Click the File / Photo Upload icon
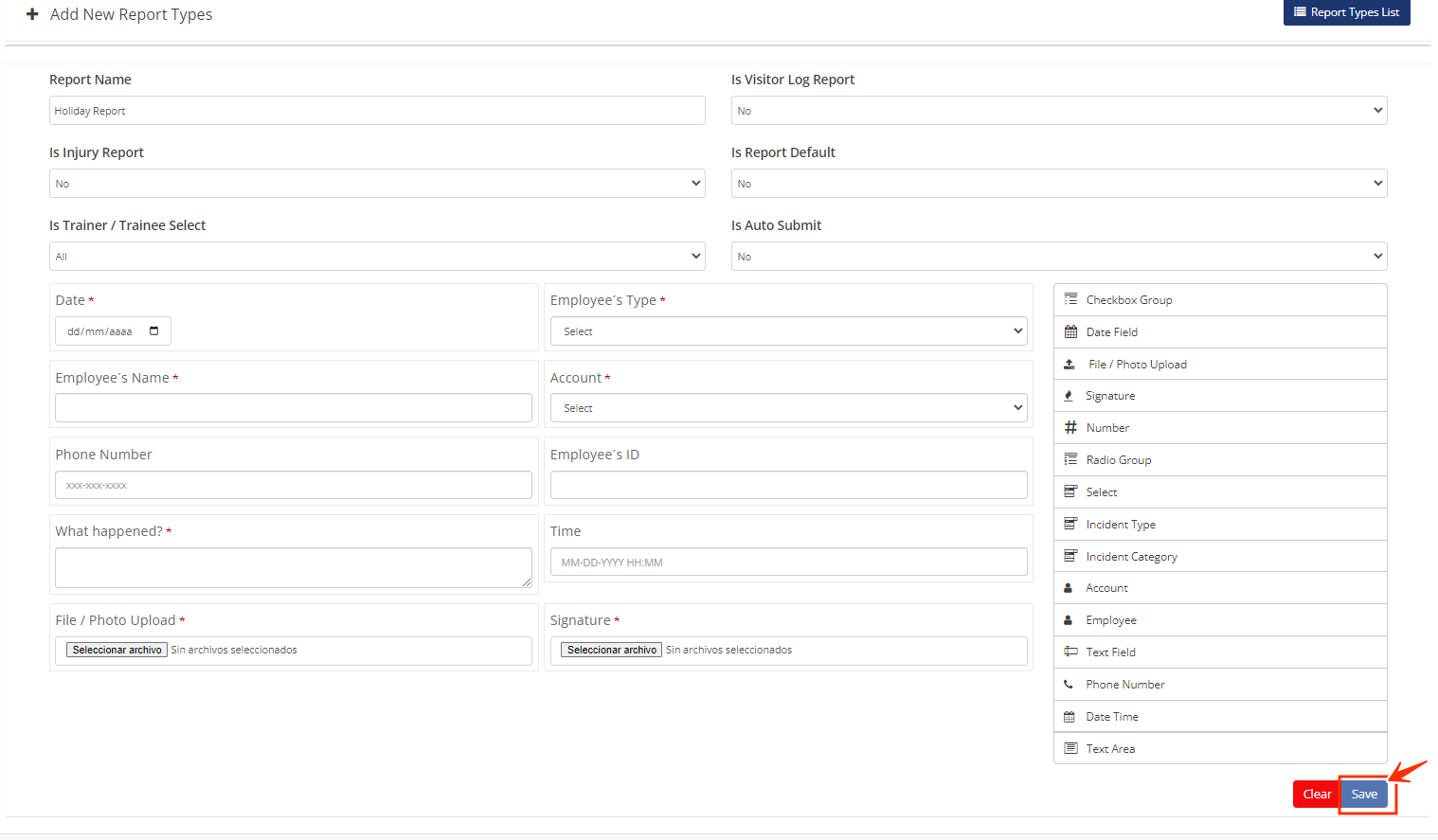This screenshot has width=1438, height=840. tap(1070, 364)
